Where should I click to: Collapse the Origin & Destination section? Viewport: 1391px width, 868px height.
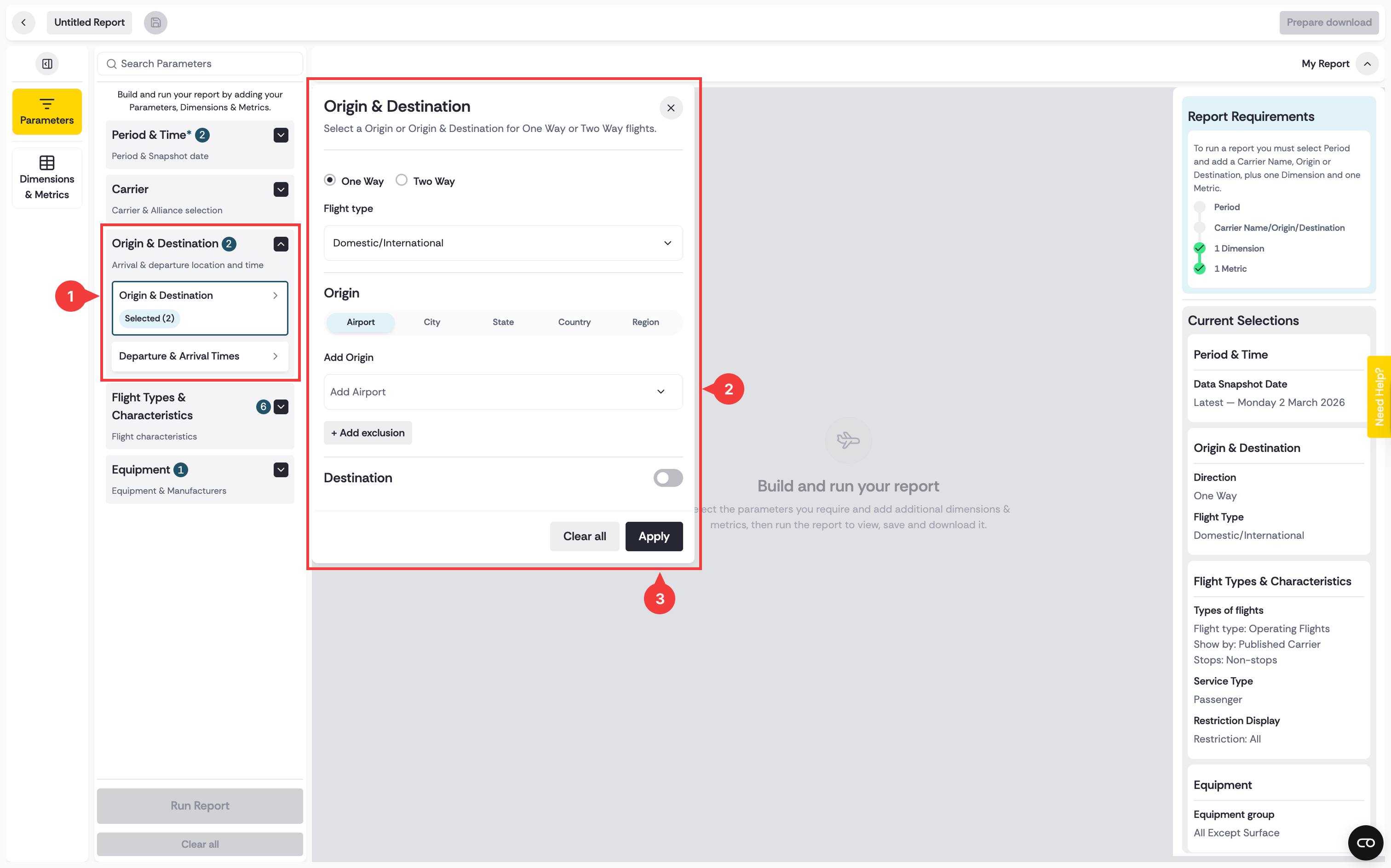[281, 244]
